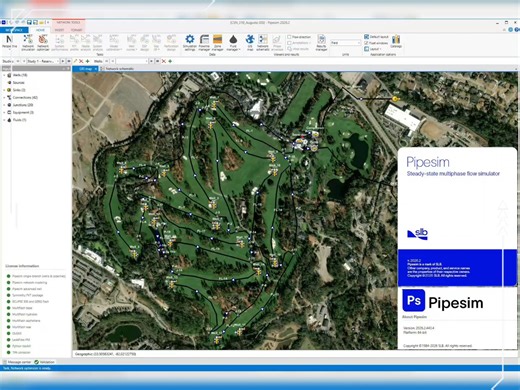The width and height of the screenshot is (520, 390).
Task: Expand the Sinks tree node
Action: tap(4, 90)
